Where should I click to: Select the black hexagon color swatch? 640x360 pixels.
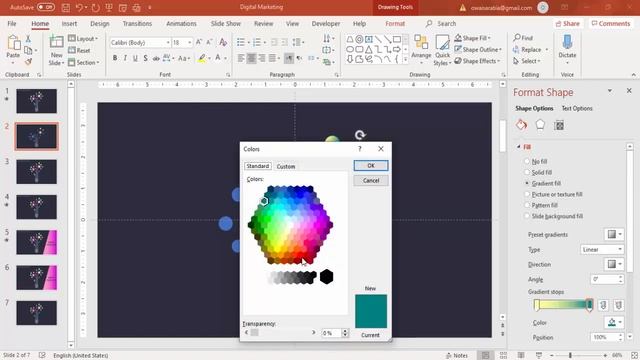click(x=326, y=277)
